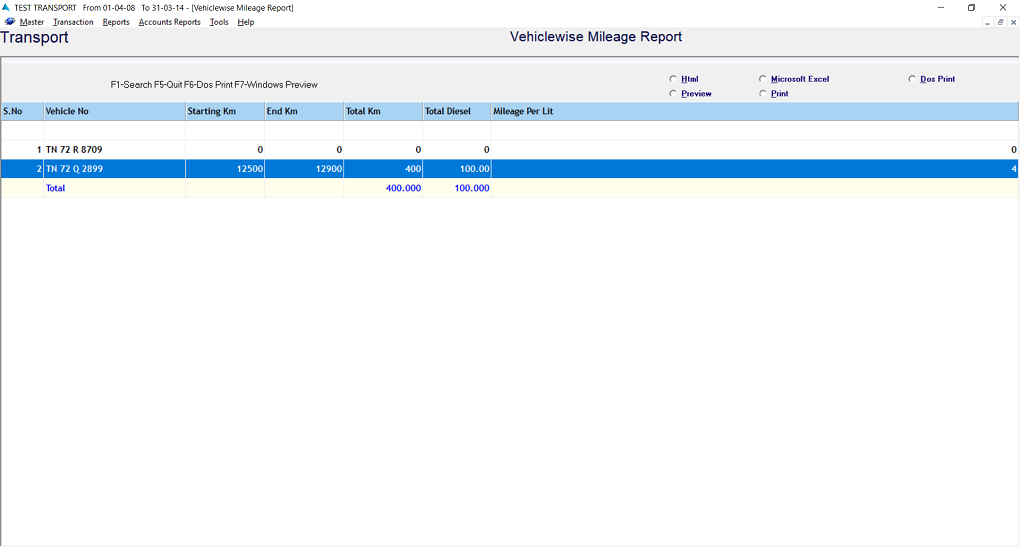Open the Master menu

tap(32, 22)
